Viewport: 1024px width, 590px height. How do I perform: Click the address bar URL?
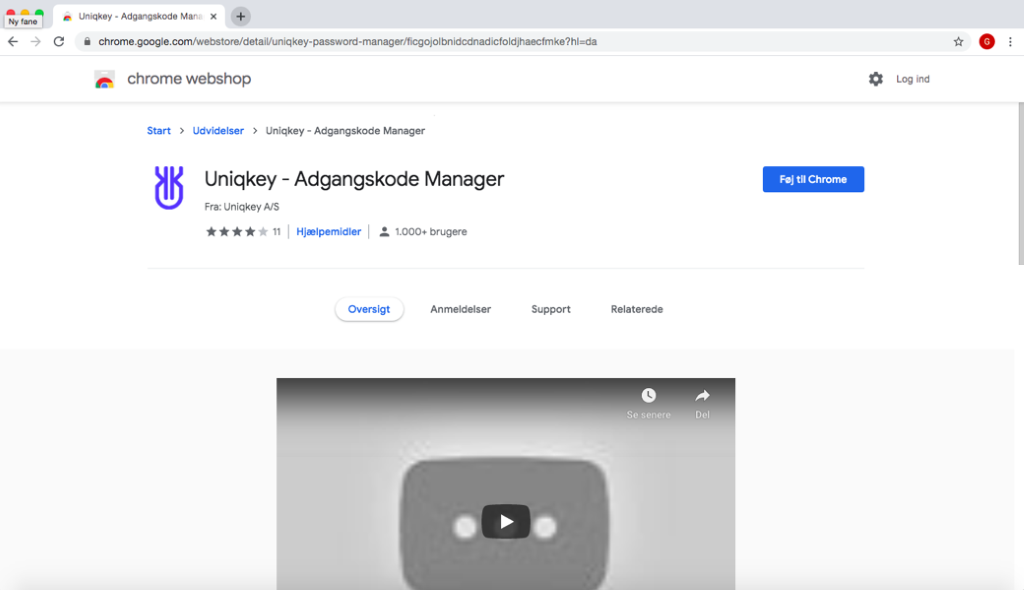(x=347, y=42)
